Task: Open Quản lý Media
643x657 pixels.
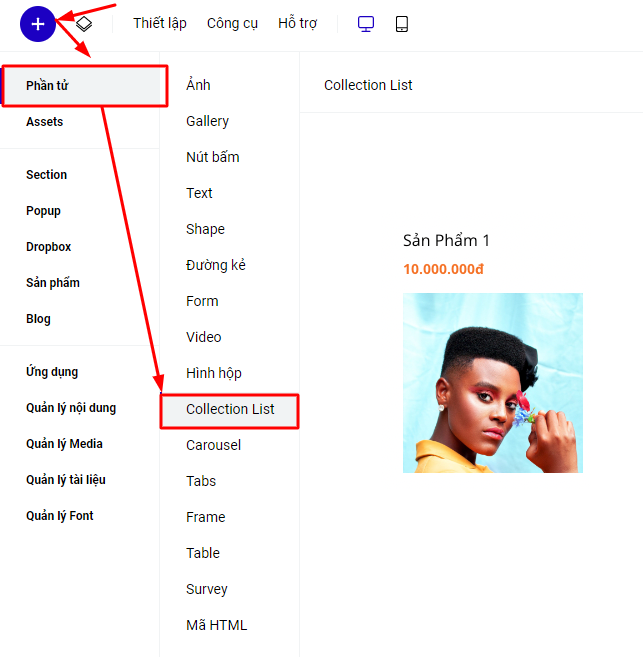Action: (x=65, y=444)
